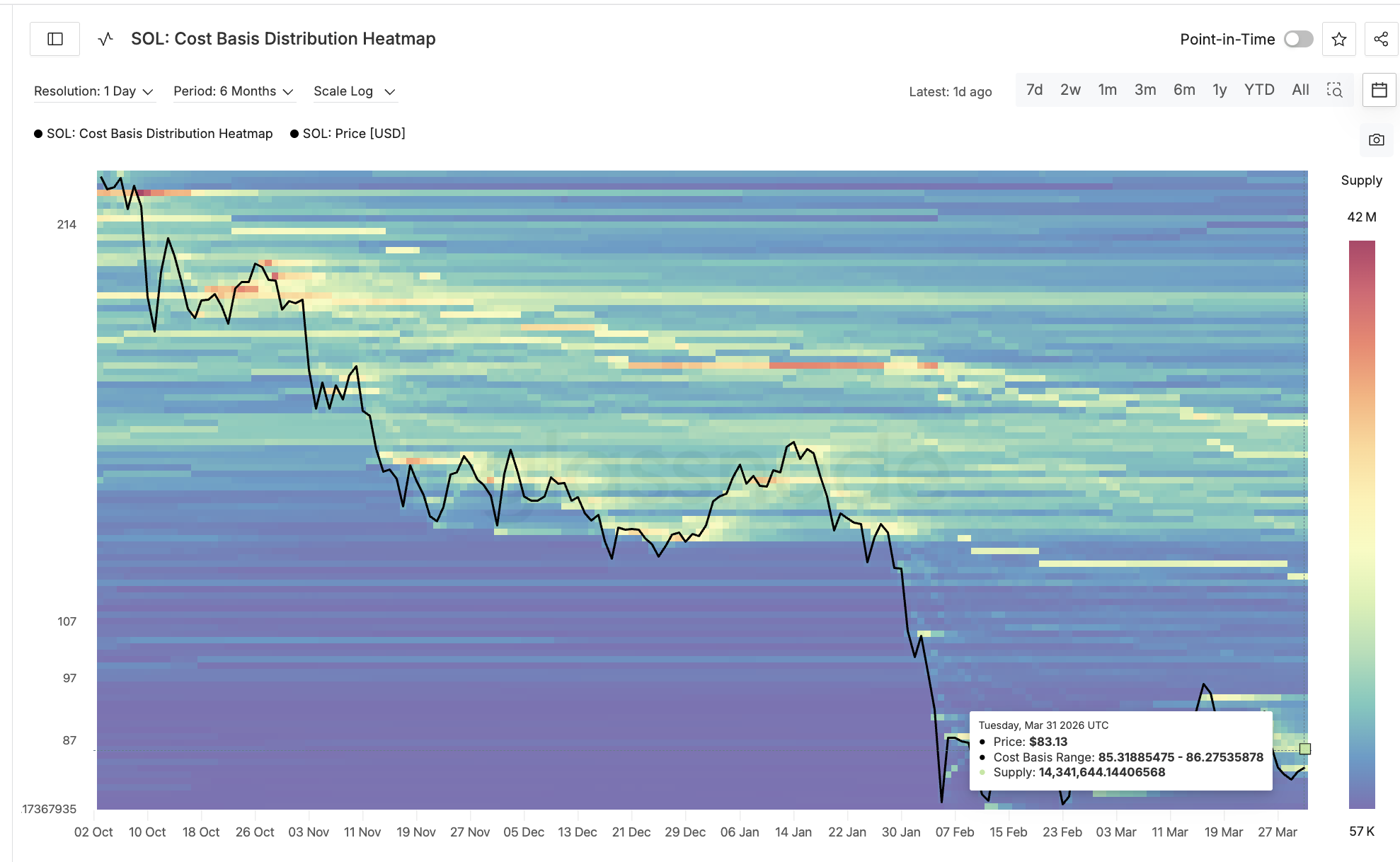The height and width of the screenshot is (862, 1400).
Task: Star this chart as a favorite
Action: coord(1338,39)
